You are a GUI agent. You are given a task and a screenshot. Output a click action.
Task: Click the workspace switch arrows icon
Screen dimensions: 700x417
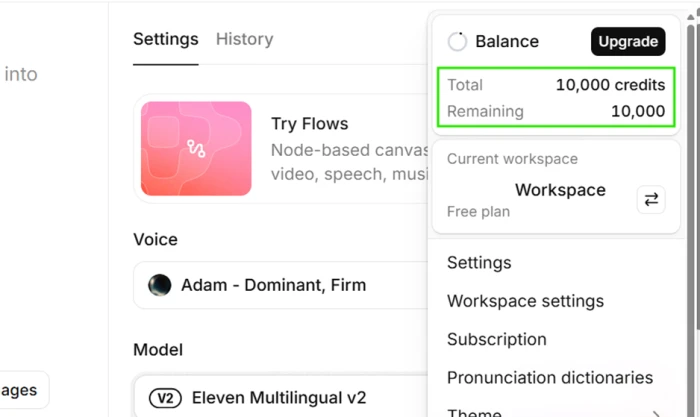pyautogui.click(x=651, y=199)
